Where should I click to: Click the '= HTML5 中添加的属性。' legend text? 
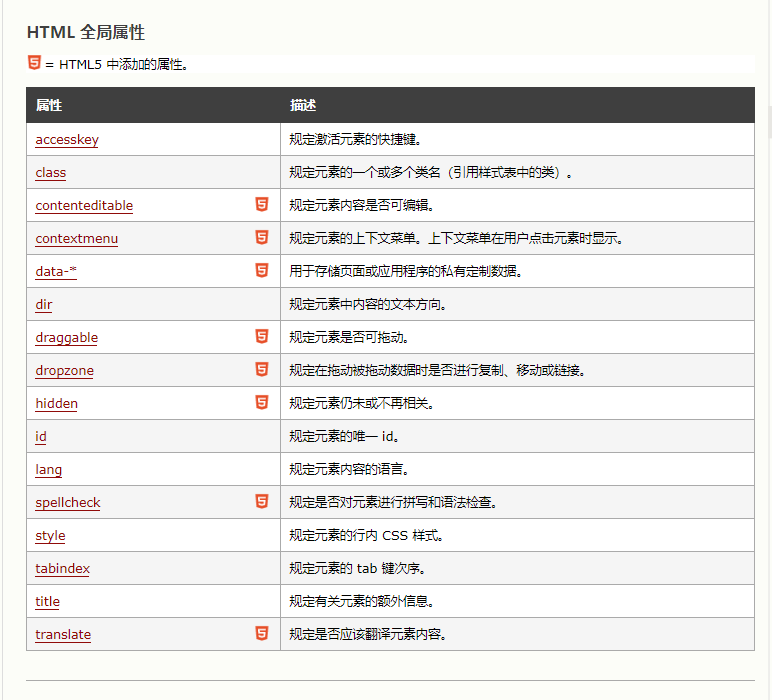pos(117,64)
